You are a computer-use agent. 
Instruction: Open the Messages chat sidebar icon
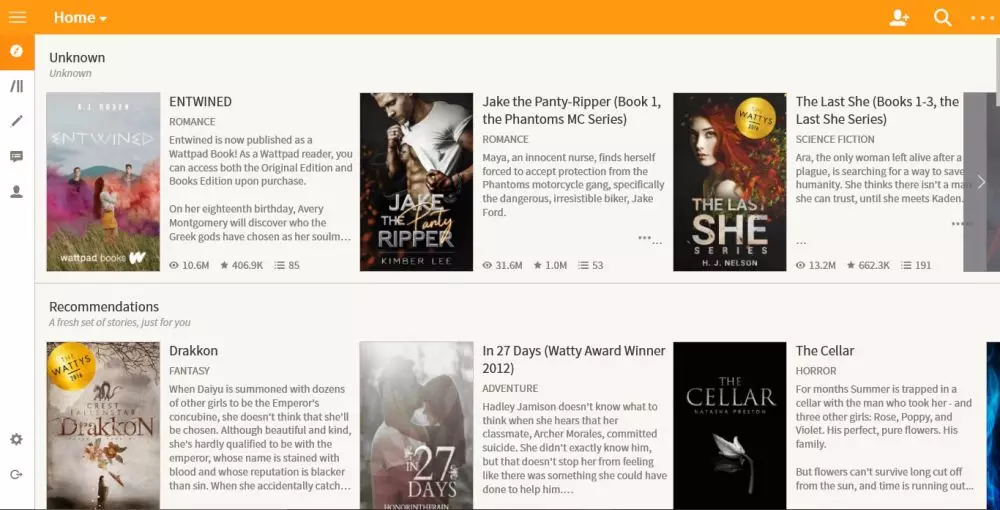pos(17,156)
